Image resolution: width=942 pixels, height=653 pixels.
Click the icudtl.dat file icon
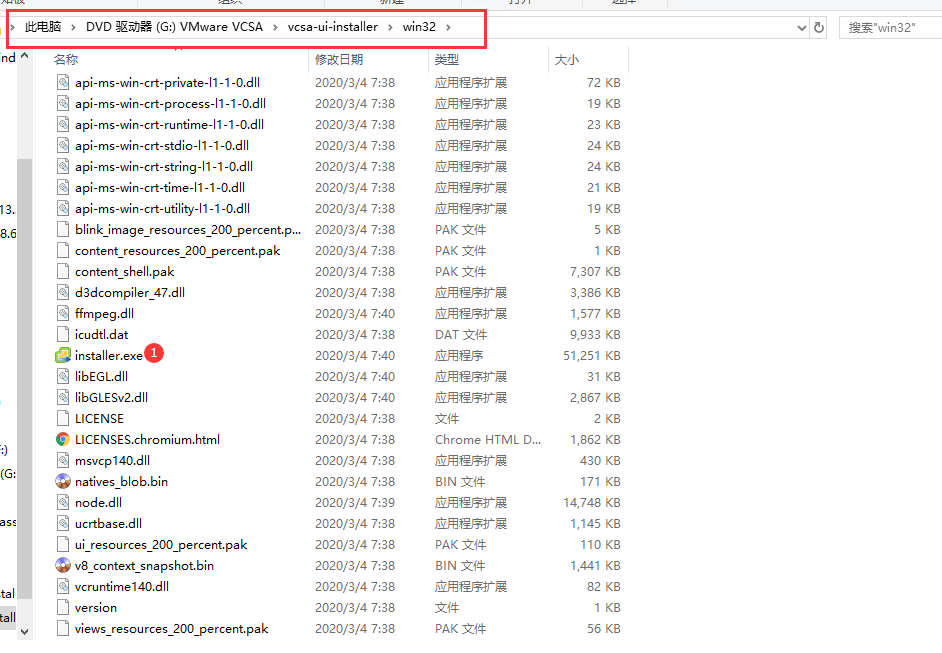(64, 334)
